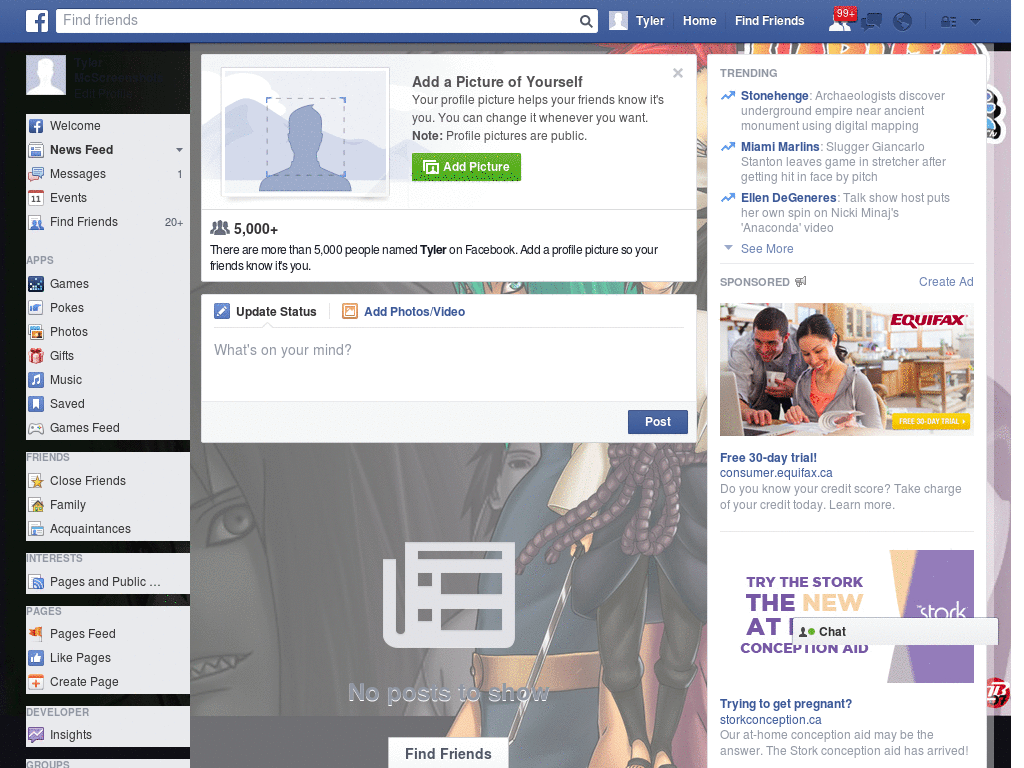Click the 5,000+ people count text
Image resolution: width=1024 pixels, height=768 pixels.
coord(256,229)
